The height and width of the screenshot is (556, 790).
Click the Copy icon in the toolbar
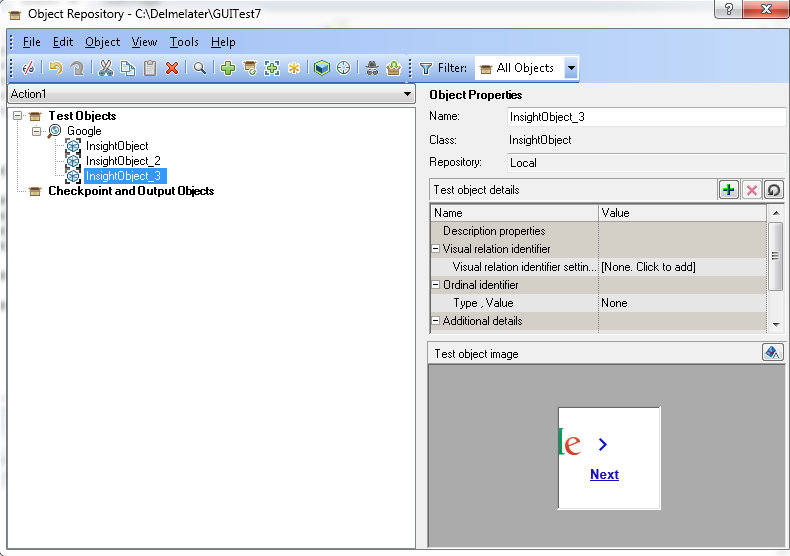coord(127,68)
